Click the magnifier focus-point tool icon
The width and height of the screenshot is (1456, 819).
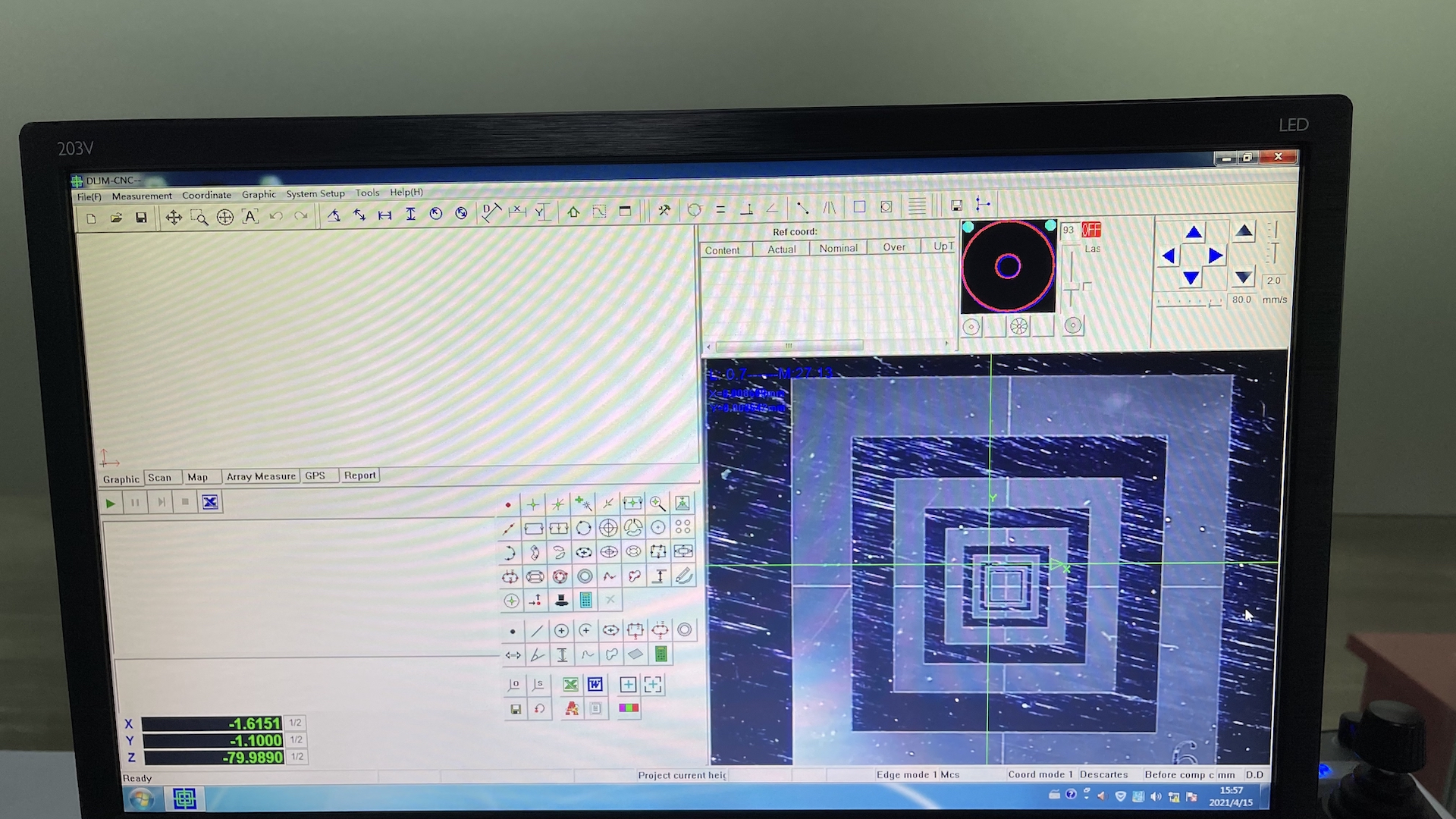pos(657,504)
